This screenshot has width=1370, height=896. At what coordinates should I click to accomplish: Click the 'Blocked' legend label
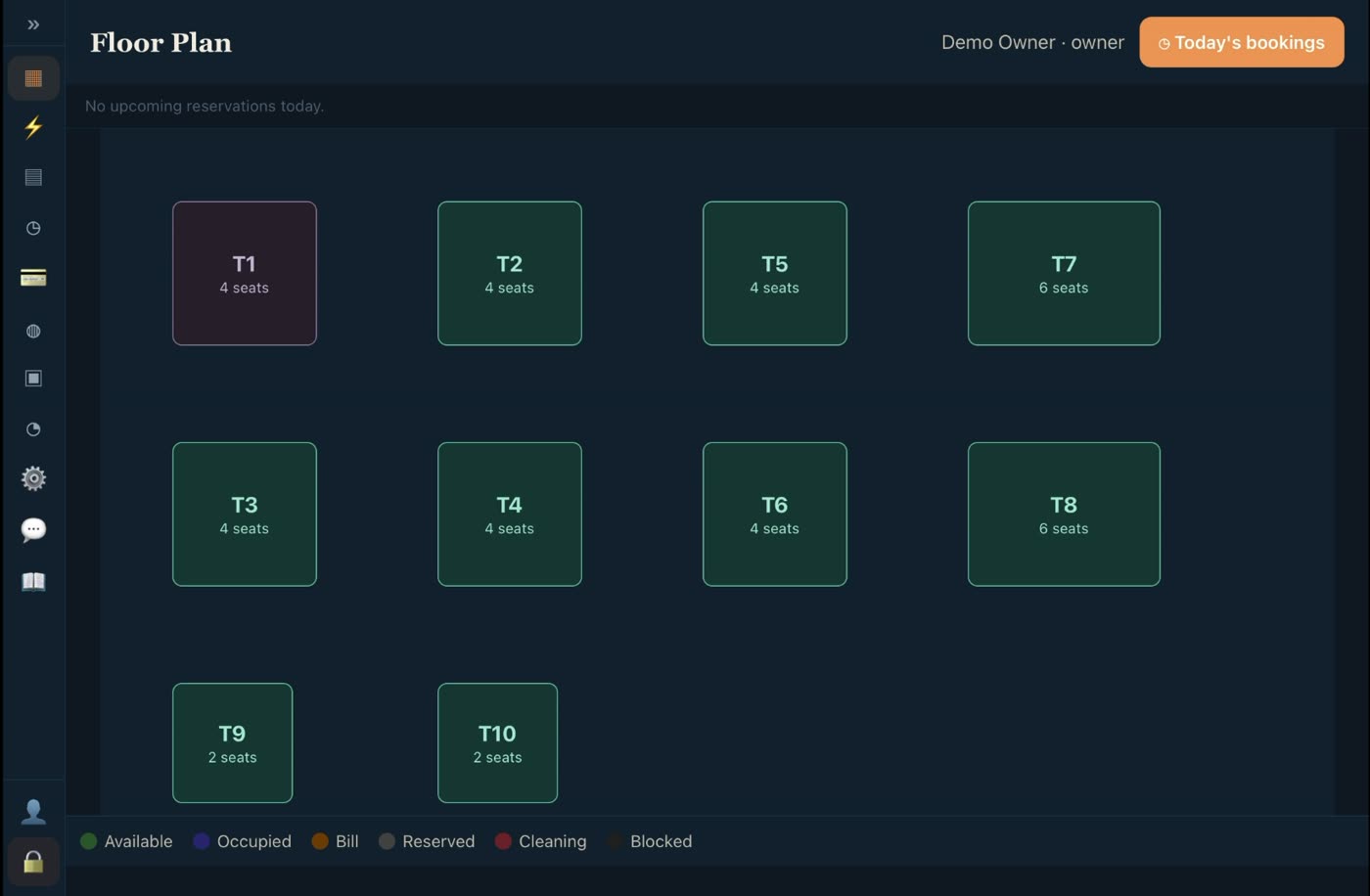pyautogui.click(x=662, y=841)
